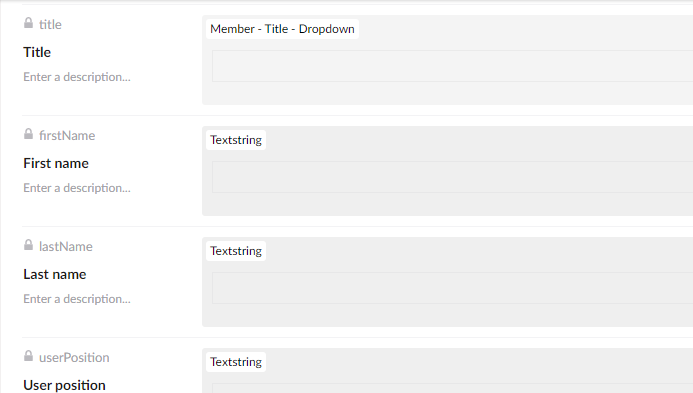The width and height of the screenshot is (693, 393).
Task: Open Textstring editor for User position property
Action: click(236, 362)
